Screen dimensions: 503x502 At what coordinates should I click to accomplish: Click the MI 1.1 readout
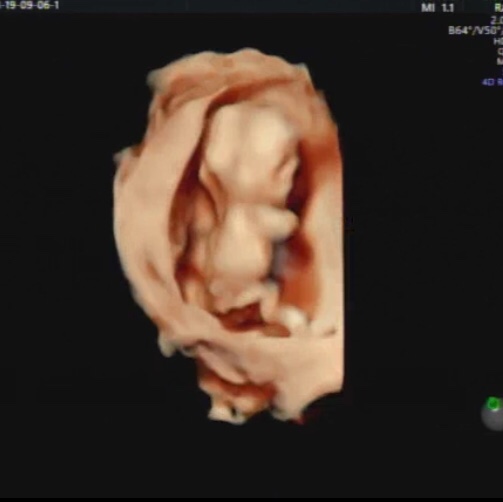coord(437,8)
